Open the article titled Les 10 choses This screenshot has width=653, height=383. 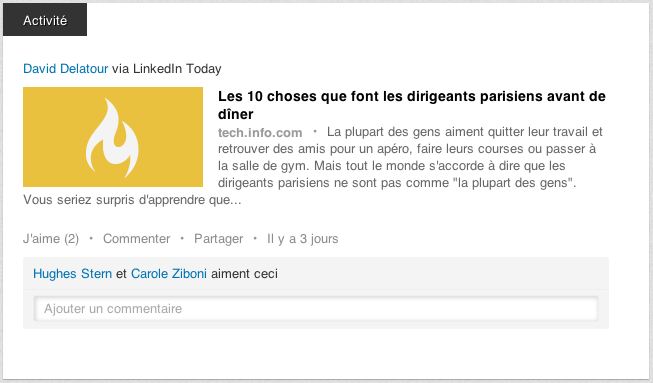click(411, 105)
